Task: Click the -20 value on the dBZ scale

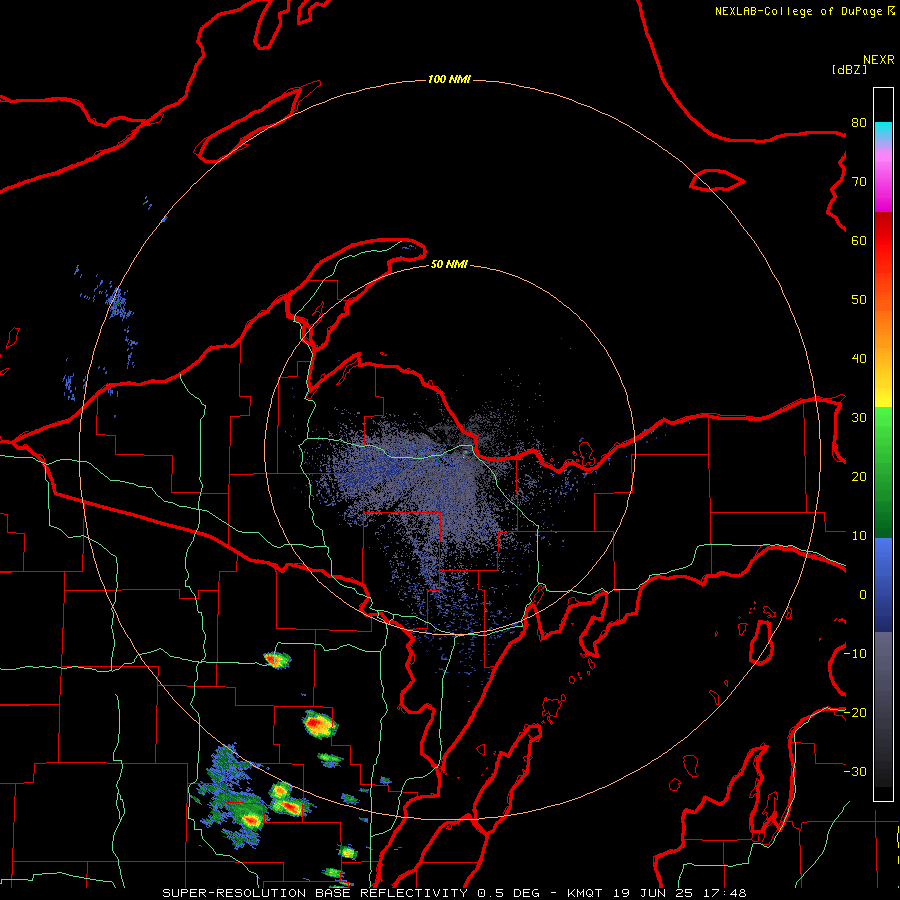Action: tap(855, 713)
